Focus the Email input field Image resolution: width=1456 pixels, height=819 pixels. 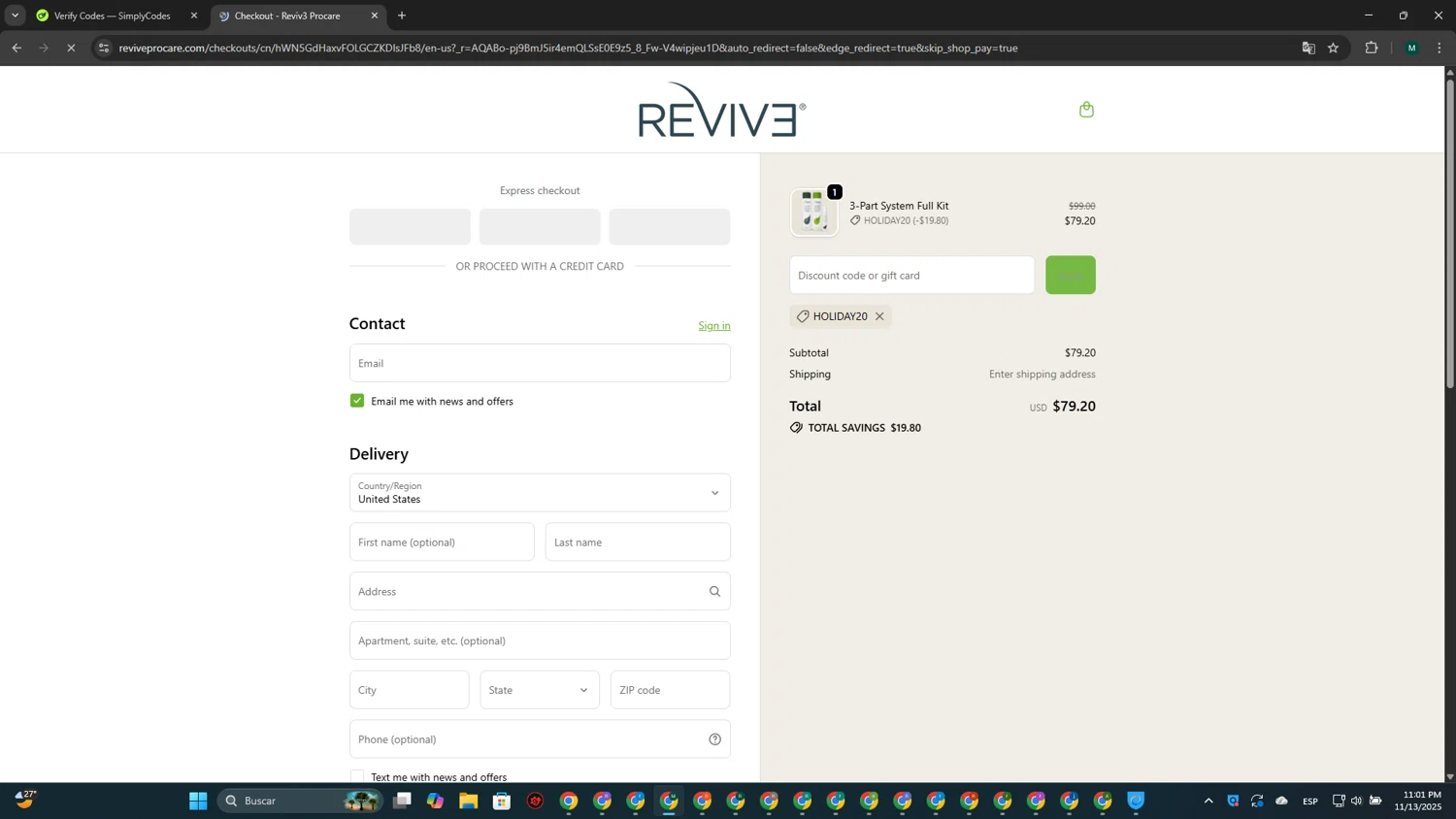(540, 363)
